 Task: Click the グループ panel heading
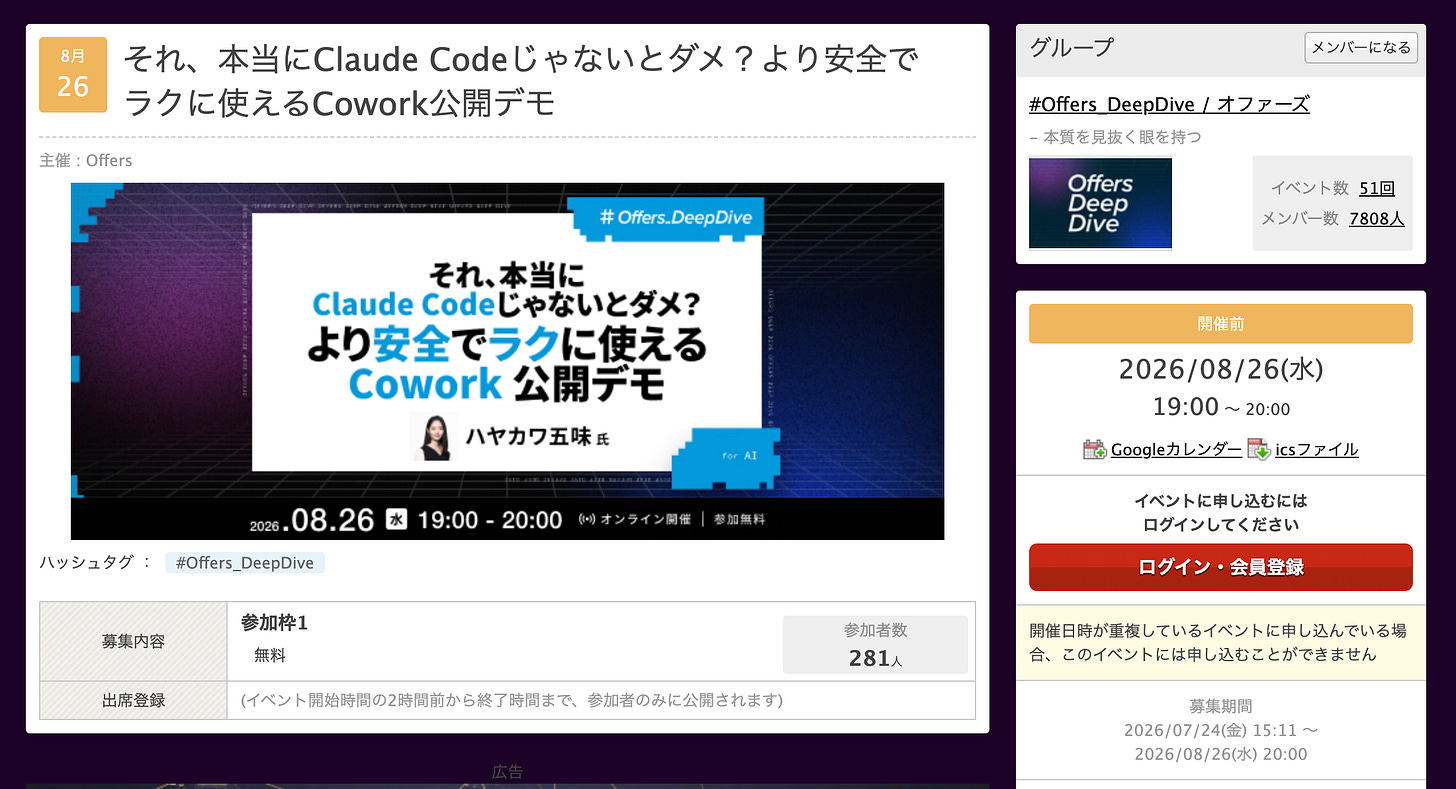point(1071,47)
